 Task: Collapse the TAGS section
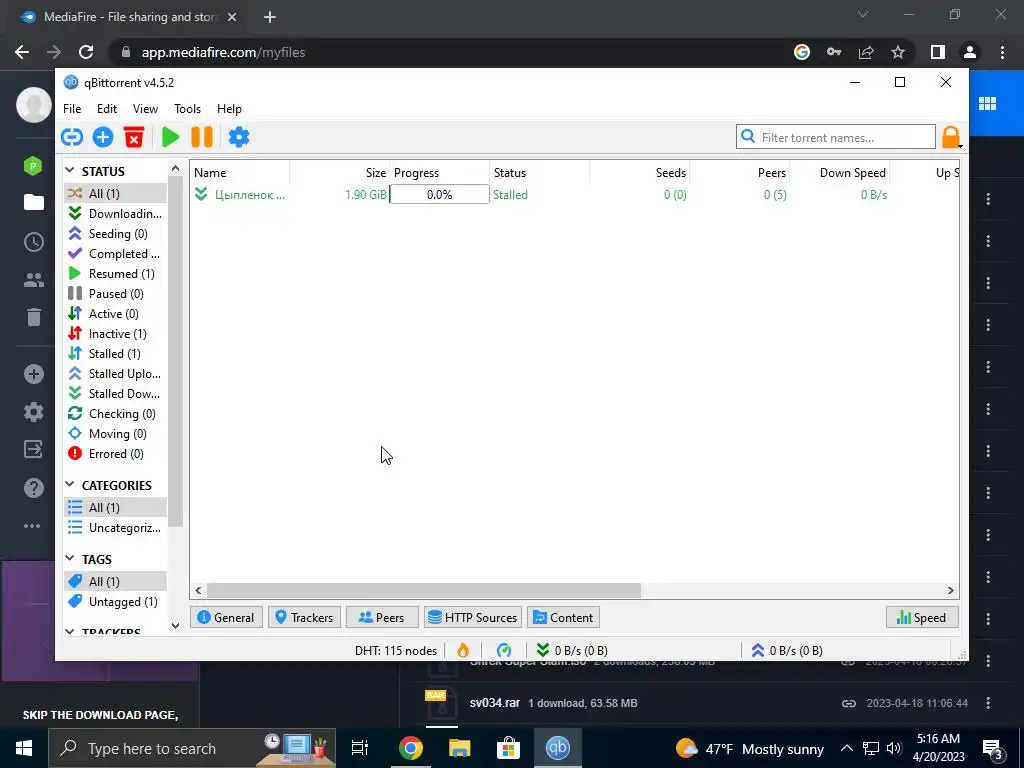point(70,558)
